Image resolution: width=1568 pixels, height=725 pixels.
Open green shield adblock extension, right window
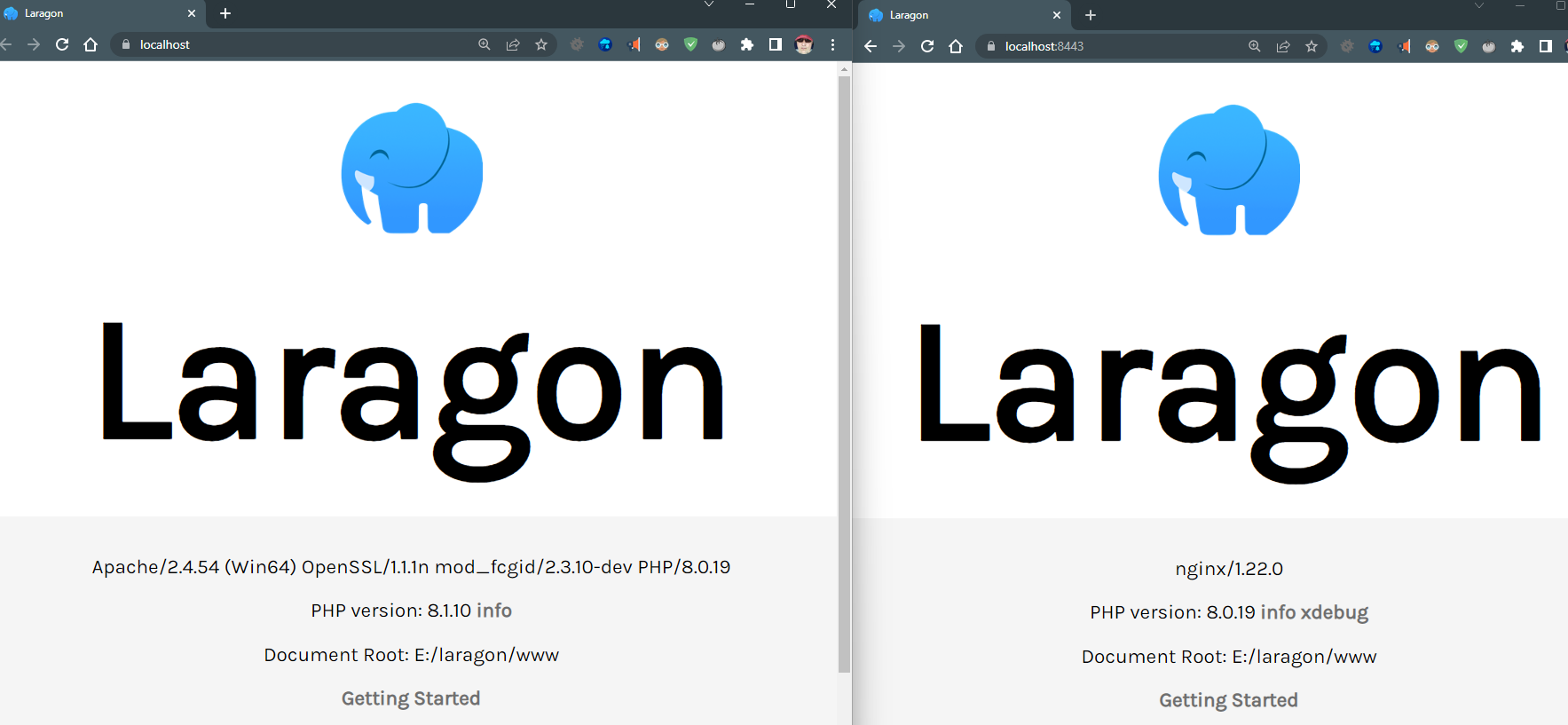click(1461, 46)
